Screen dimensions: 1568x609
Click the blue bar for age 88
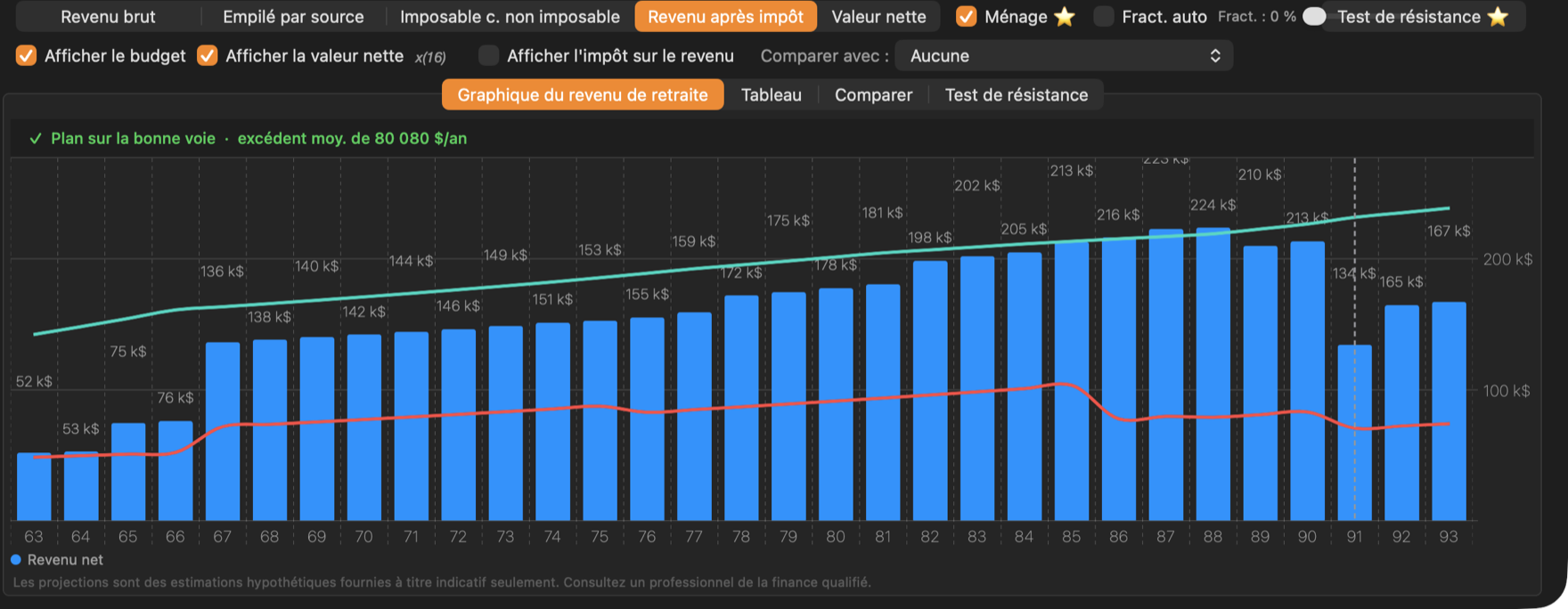tap(1213, 374)
